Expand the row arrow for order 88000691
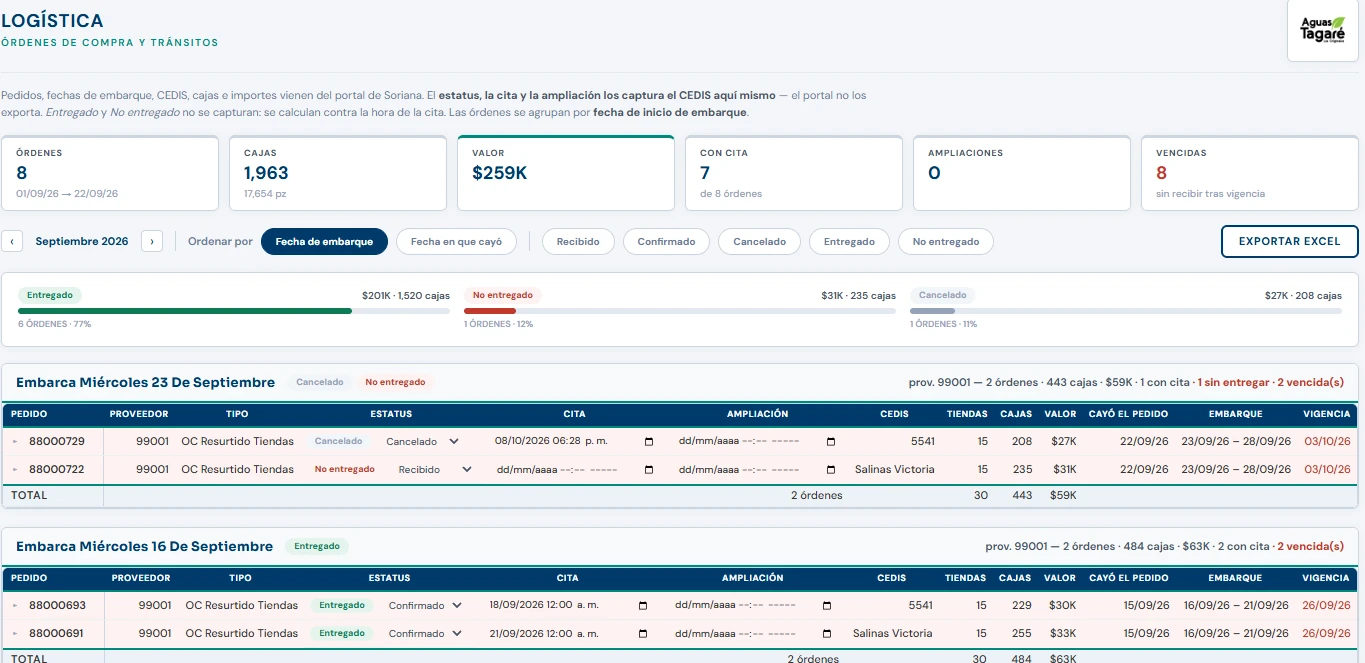 click(x=15, y=634)
